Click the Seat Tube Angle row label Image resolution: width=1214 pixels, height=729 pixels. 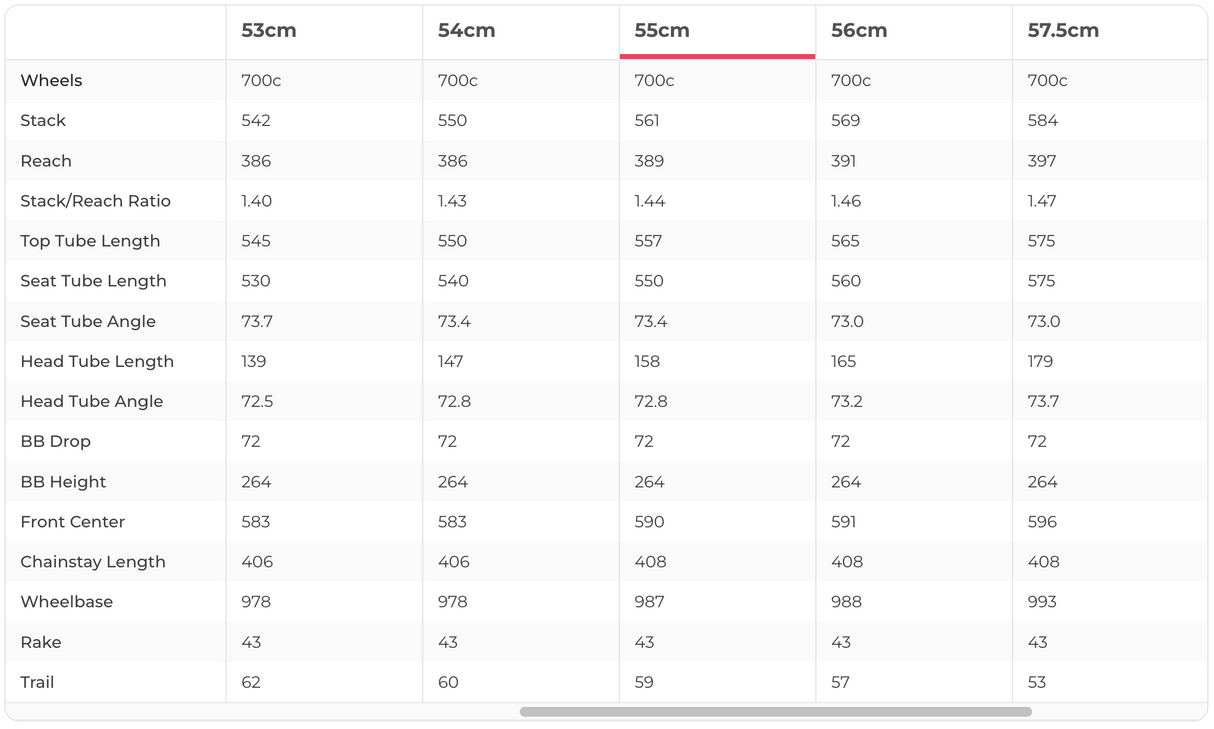click(88, 321)
